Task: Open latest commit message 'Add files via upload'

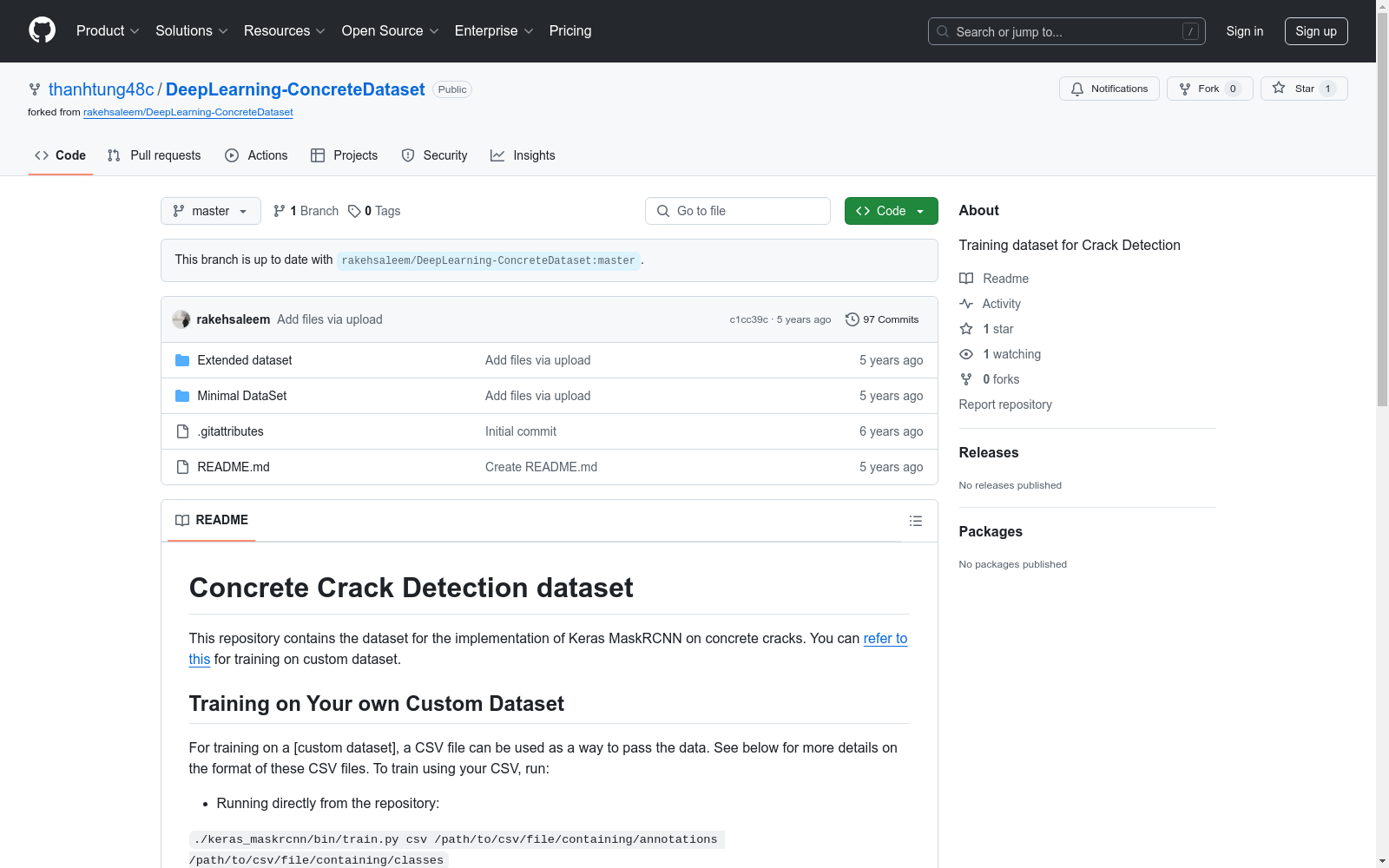Action: click(330, 319)
